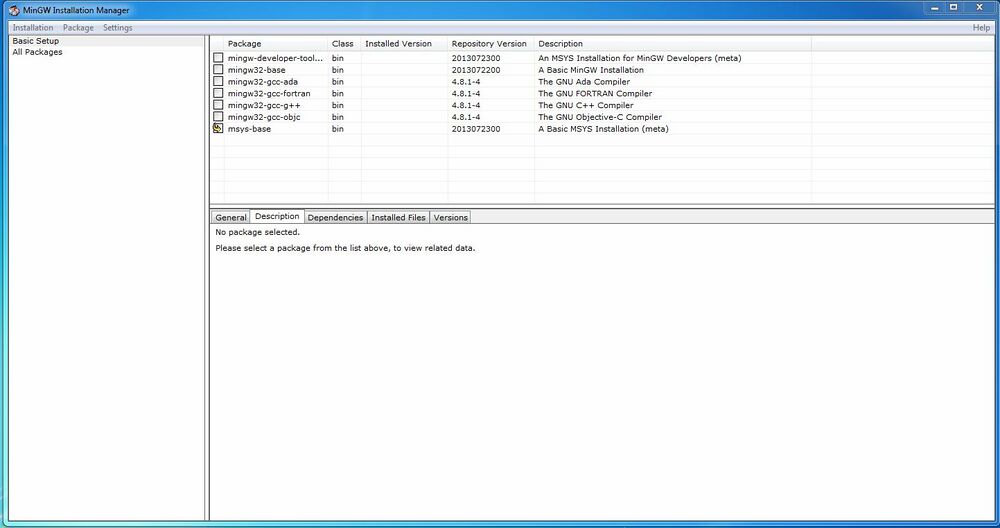Select the mingw32-base package name

(x=256, y=70)
